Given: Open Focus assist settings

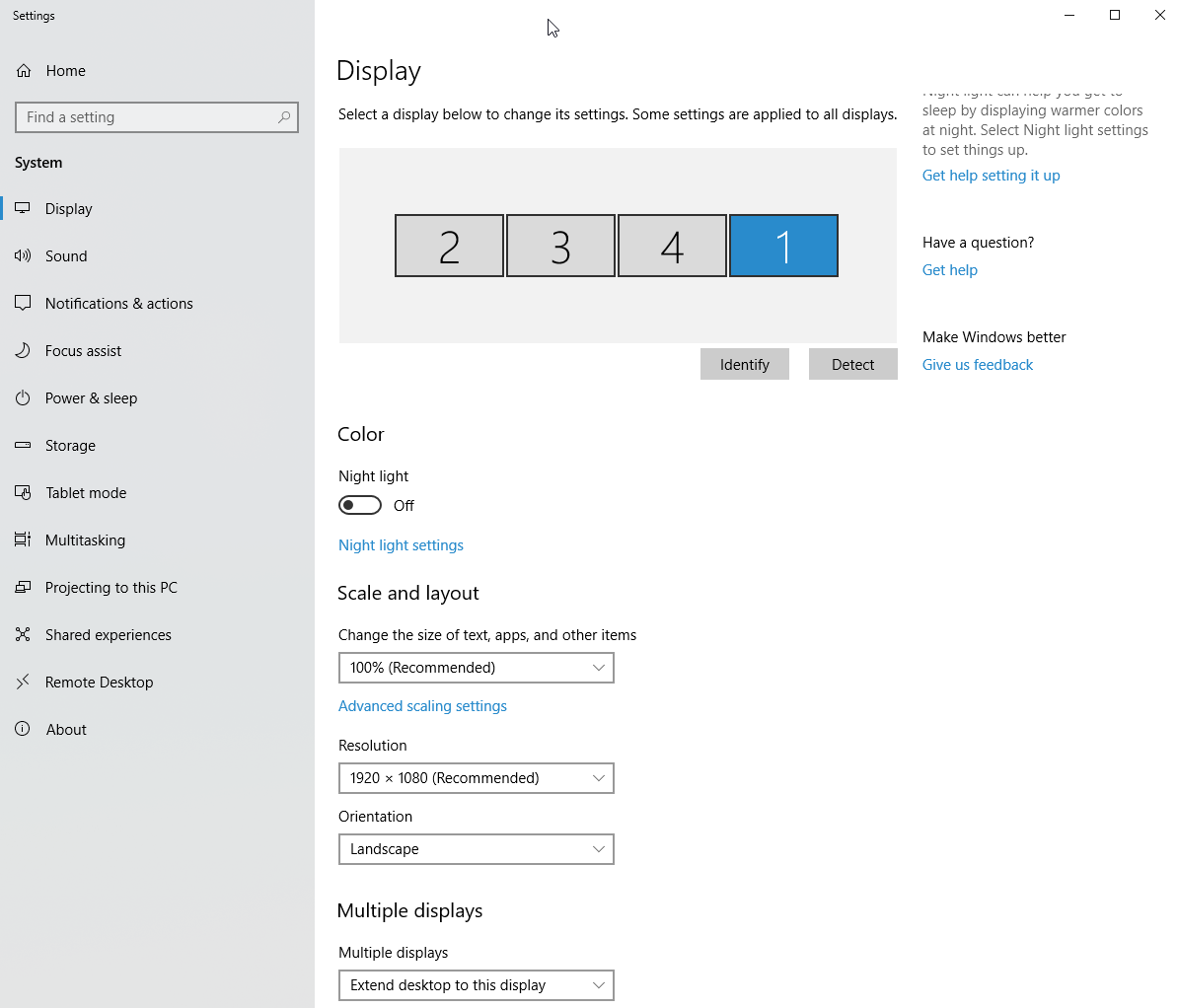Looking at the screenshot, I should (157, 350).
